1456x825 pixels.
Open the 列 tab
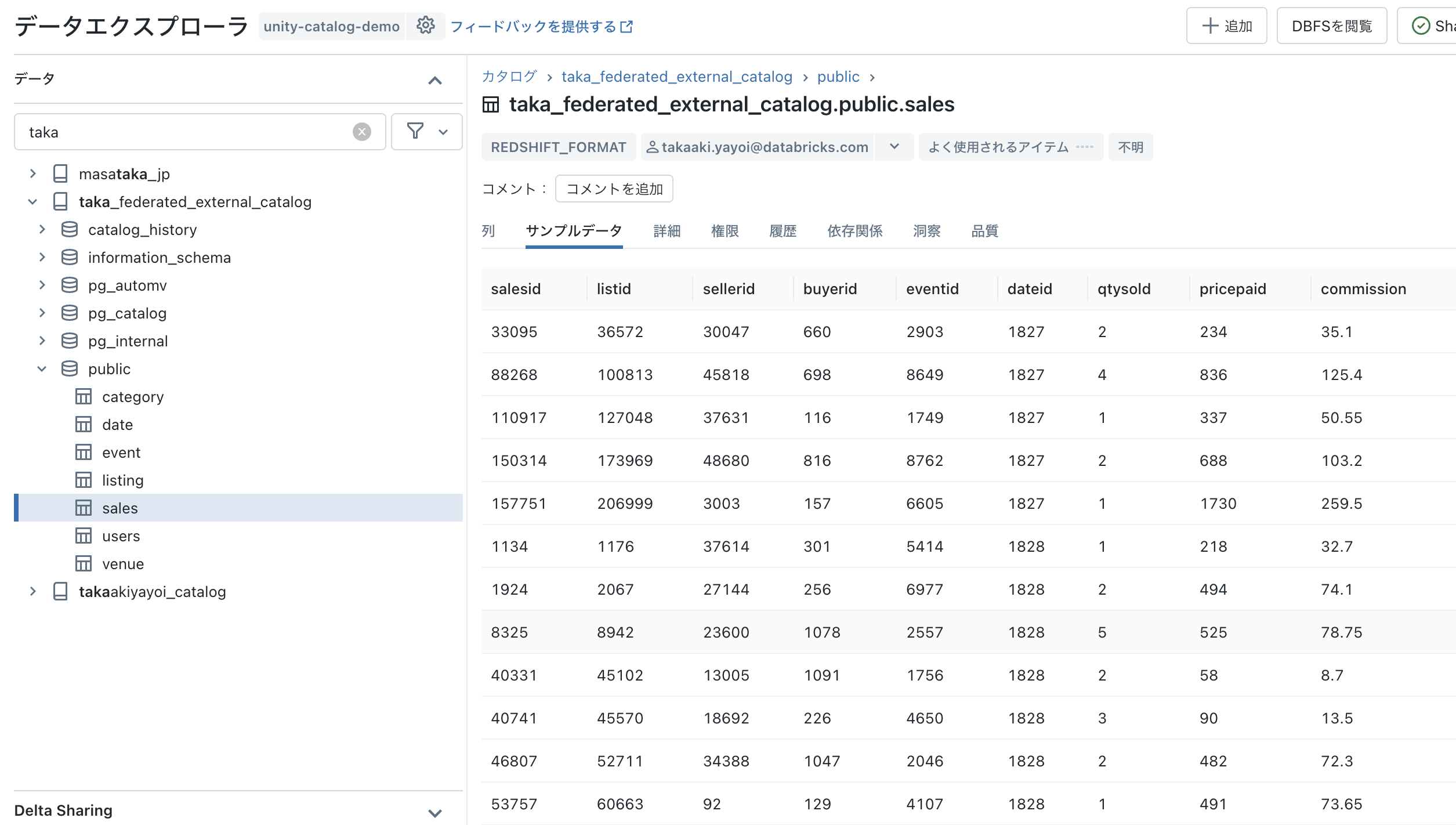pyautogui.click(x=487, y=231)
